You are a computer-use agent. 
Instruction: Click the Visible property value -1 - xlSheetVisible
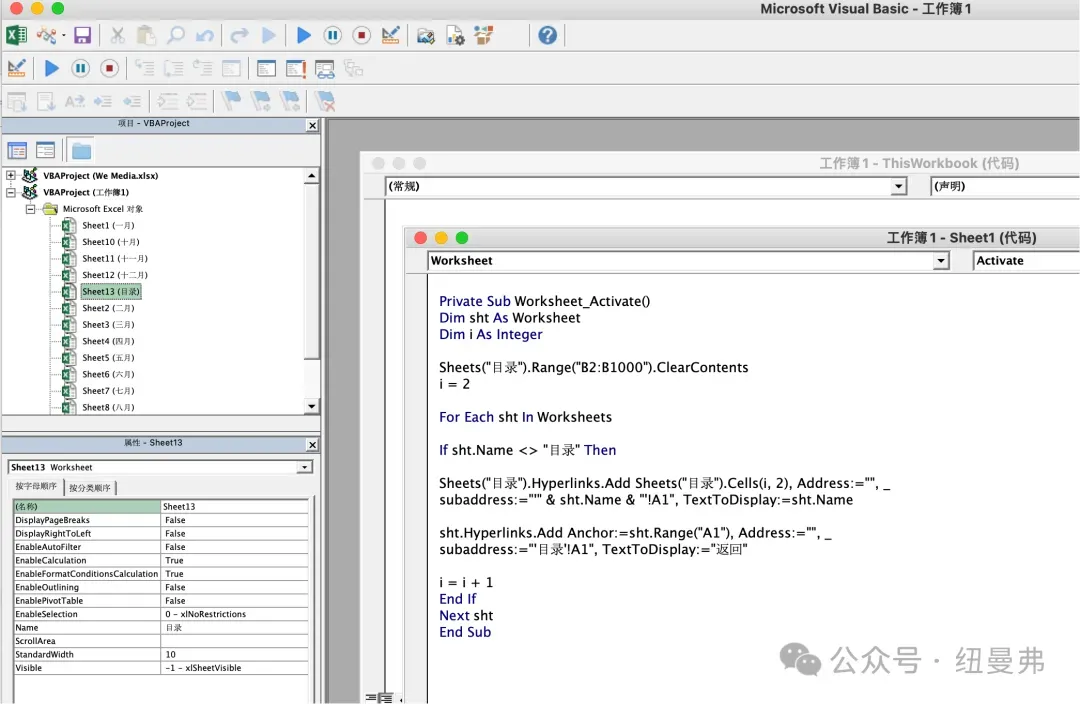click(234, 667)
